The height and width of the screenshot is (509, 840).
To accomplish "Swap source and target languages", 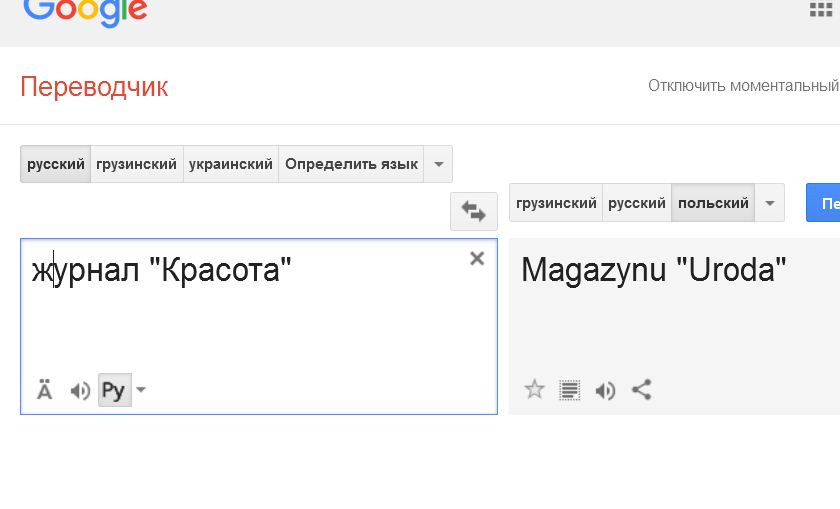I will click(473, 211).
